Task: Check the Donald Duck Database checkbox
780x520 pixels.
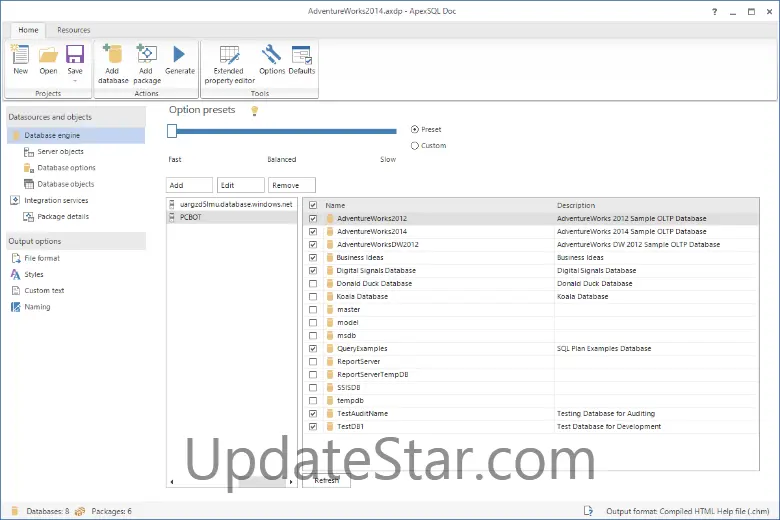Action: (313, 284)
